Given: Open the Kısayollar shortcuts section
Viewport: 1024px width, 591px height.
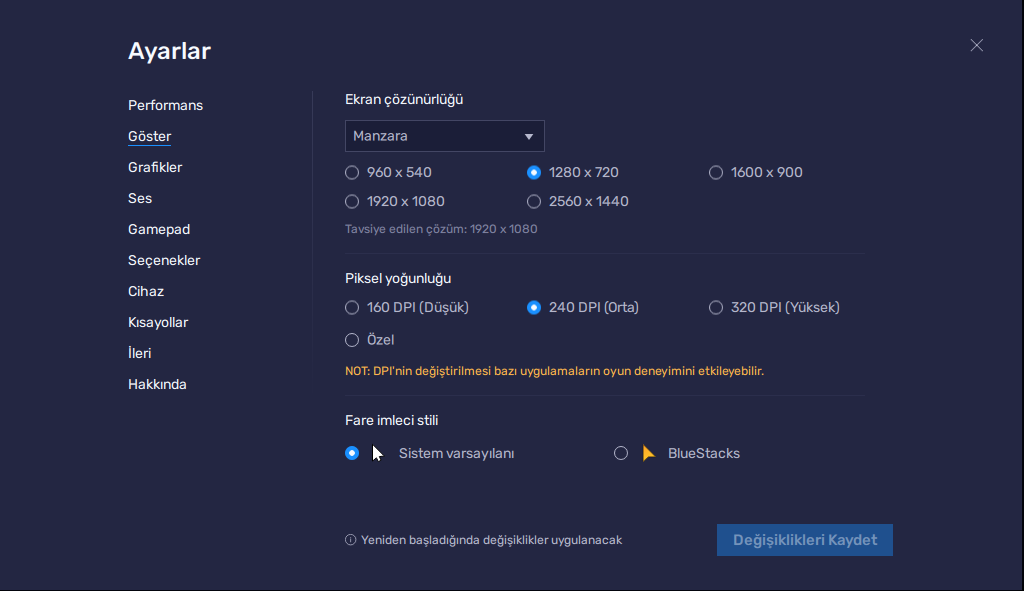Looking at the screenshot, I should 158,322.
